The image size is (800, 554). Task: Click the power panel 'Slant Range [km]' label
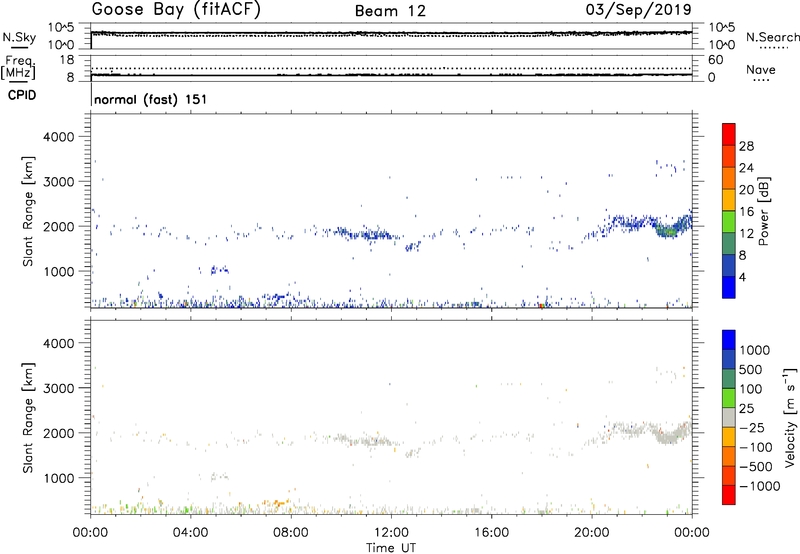coord(28,212)
